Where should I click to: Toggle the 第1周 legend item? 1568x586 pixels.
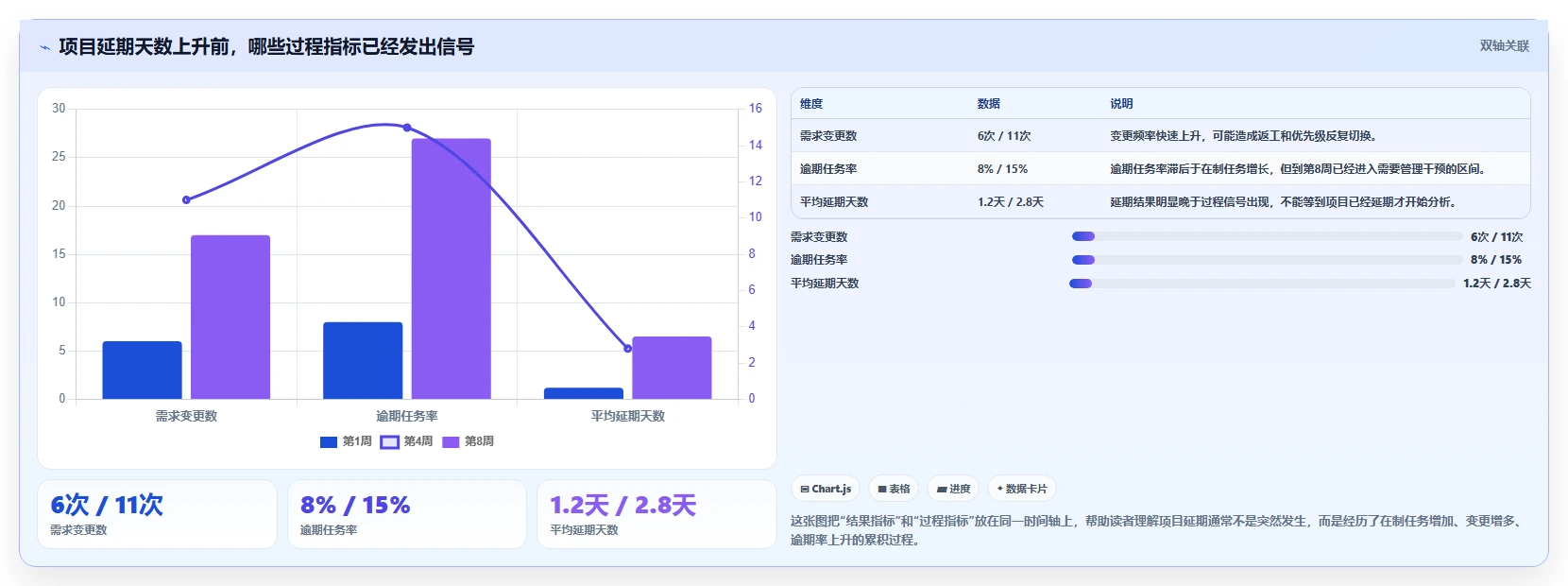346,441
